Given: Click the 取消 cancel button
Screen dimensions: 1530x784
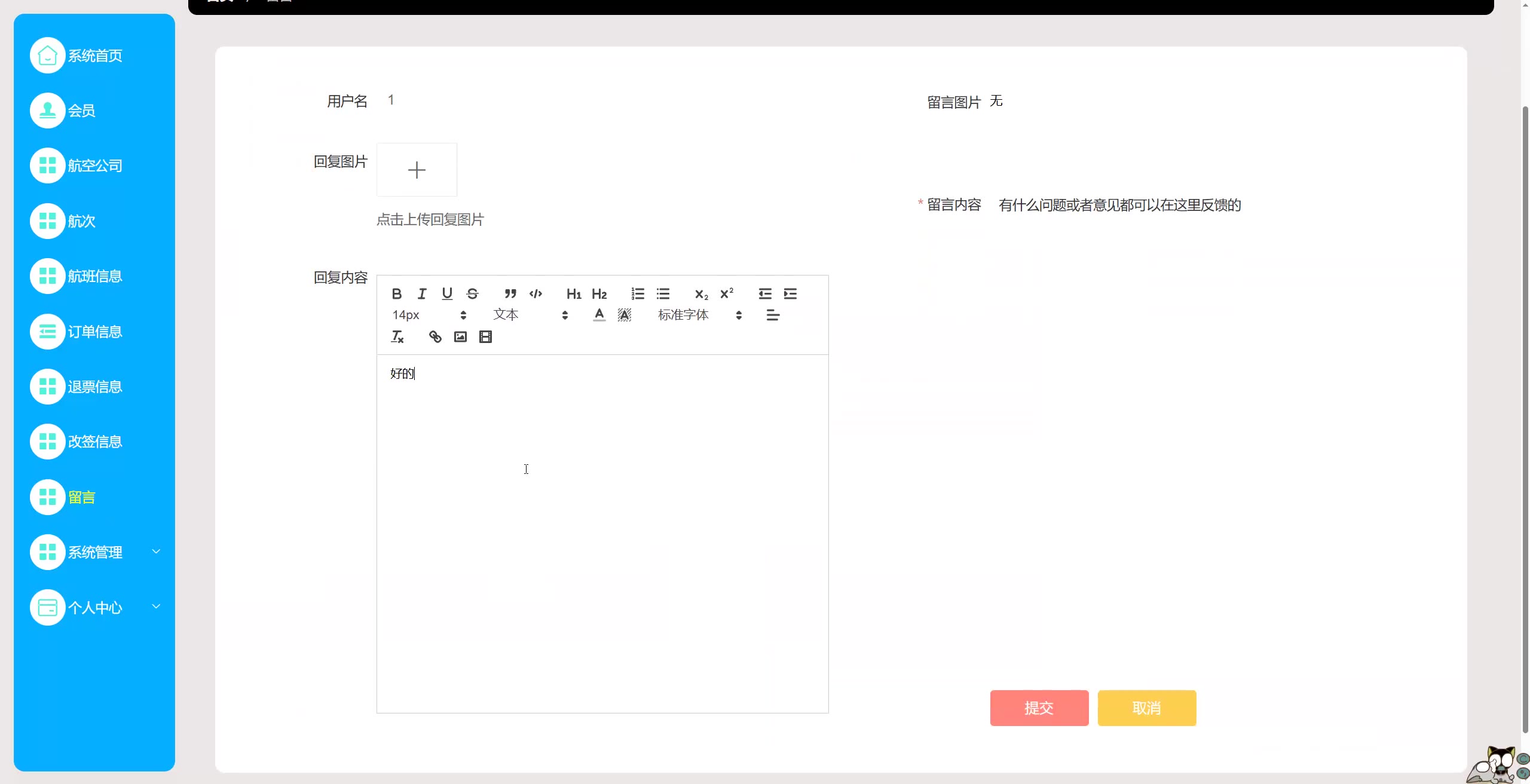Looking at the screenshot, I should click(x=1146, y=708).
